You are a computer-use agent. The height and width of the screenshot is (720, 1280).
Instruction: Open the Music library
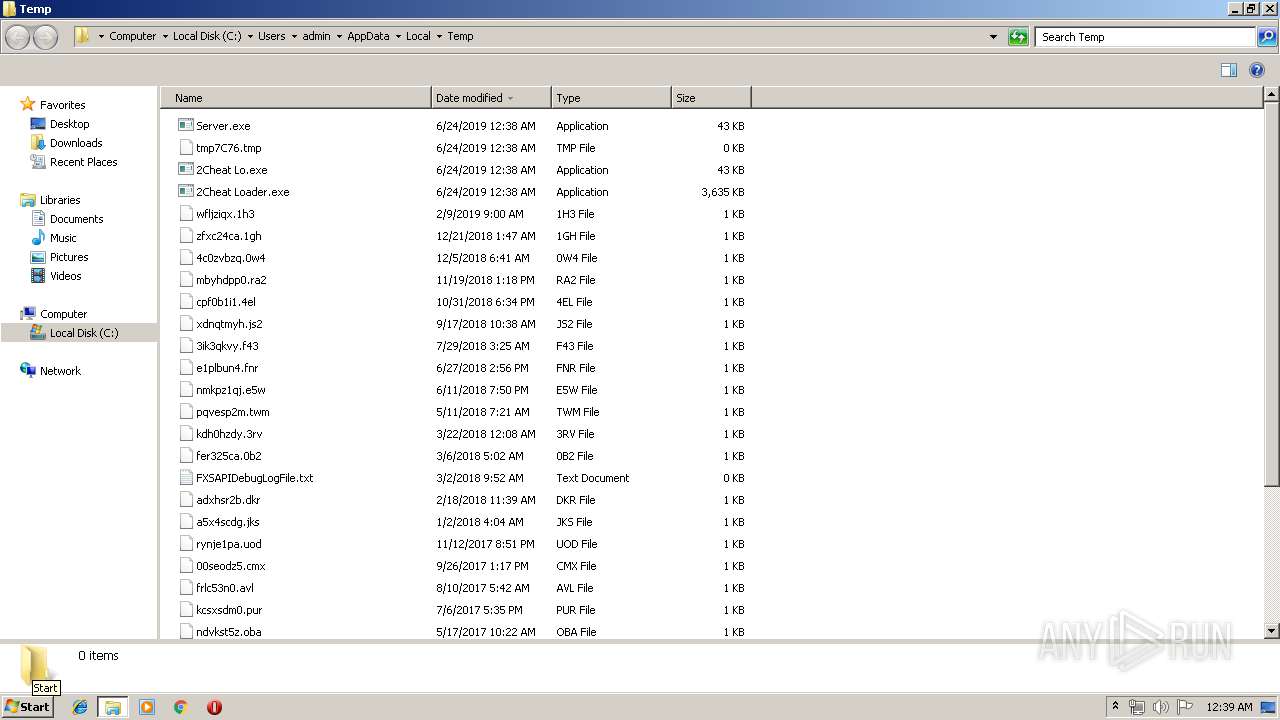click(63, 238)
